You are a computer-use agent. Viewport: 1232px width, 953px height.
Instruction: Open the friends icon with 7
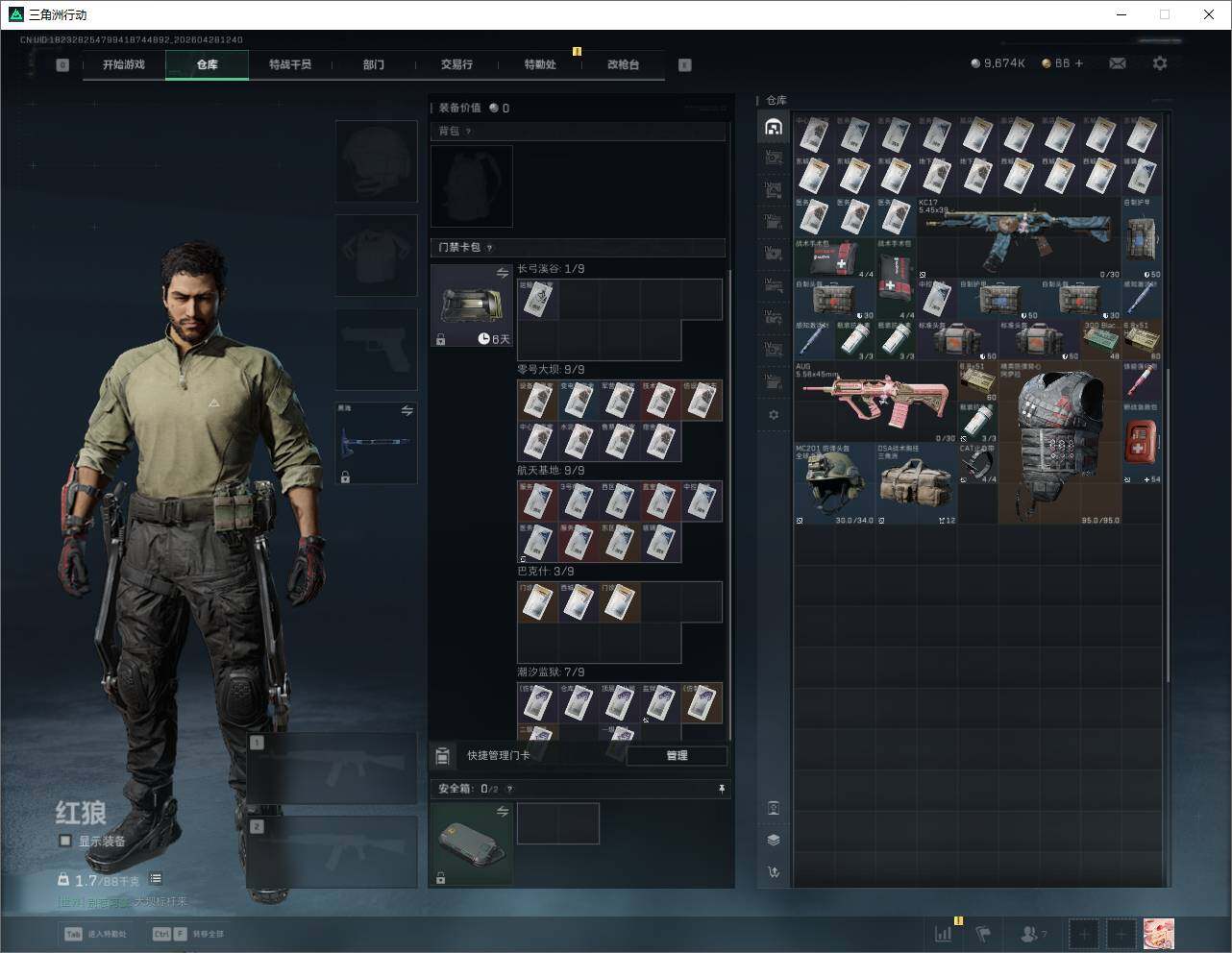coord(1034,933)
